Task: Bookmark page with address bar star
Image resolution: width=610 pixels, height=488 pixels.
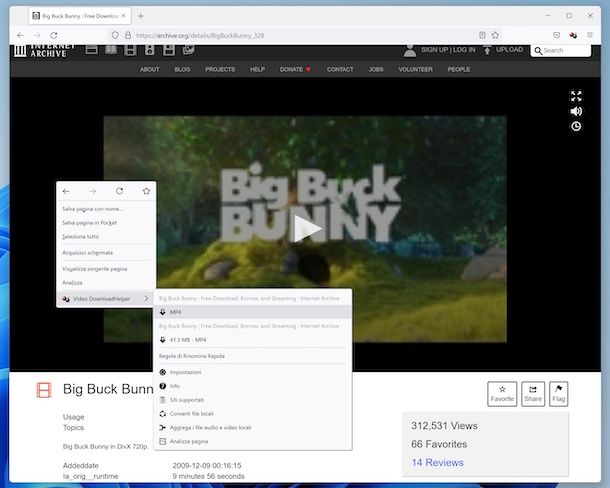Action: click(495, 35)
